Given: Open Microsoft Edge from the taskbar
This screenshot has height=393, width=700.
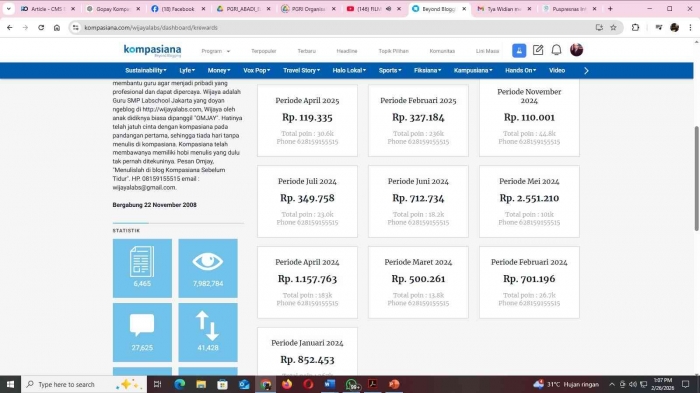Looking at the screenshot, I should point(179,384).
